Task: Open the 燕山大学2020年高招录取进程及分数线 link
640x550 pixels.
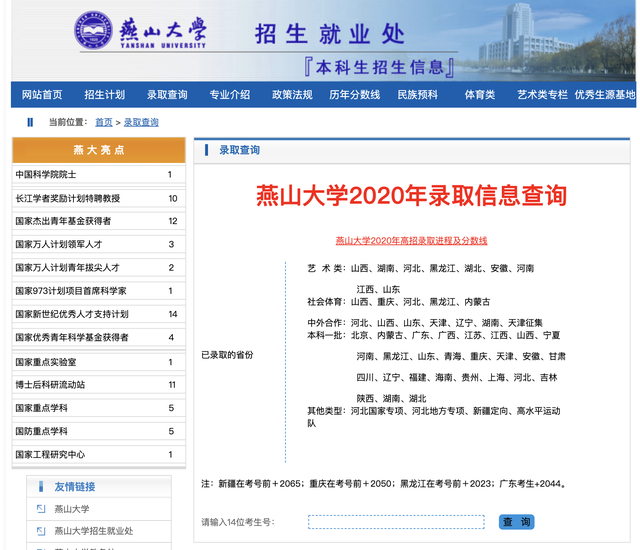Action: tap(411, 241)
